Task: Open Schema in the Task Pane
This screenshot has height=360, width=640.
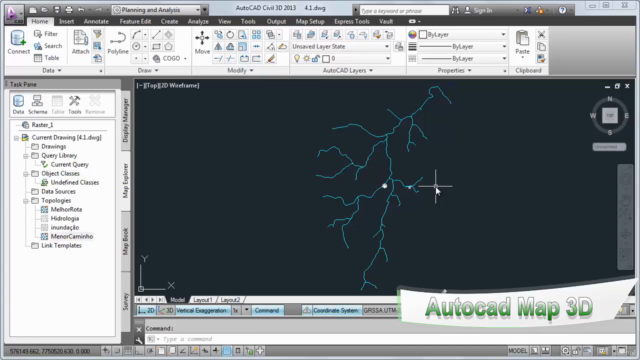Action: coord(38,104)
